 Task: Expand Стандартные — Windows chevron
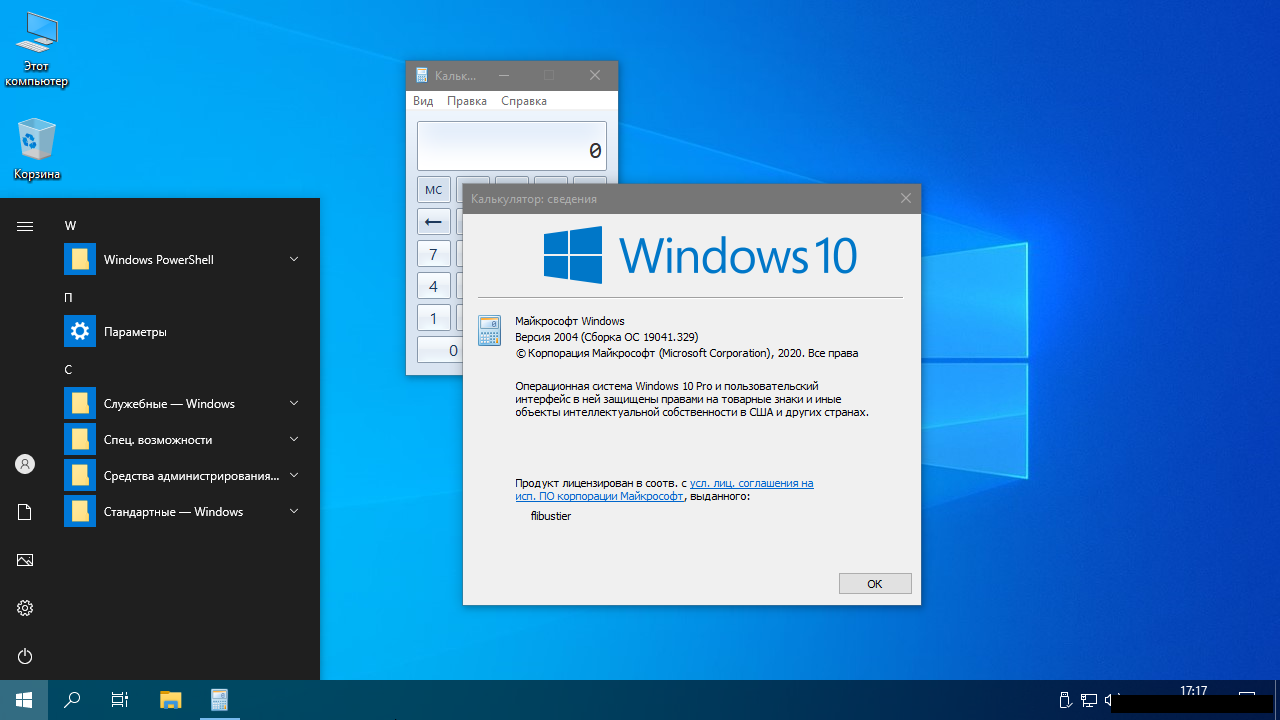point(294,511)
